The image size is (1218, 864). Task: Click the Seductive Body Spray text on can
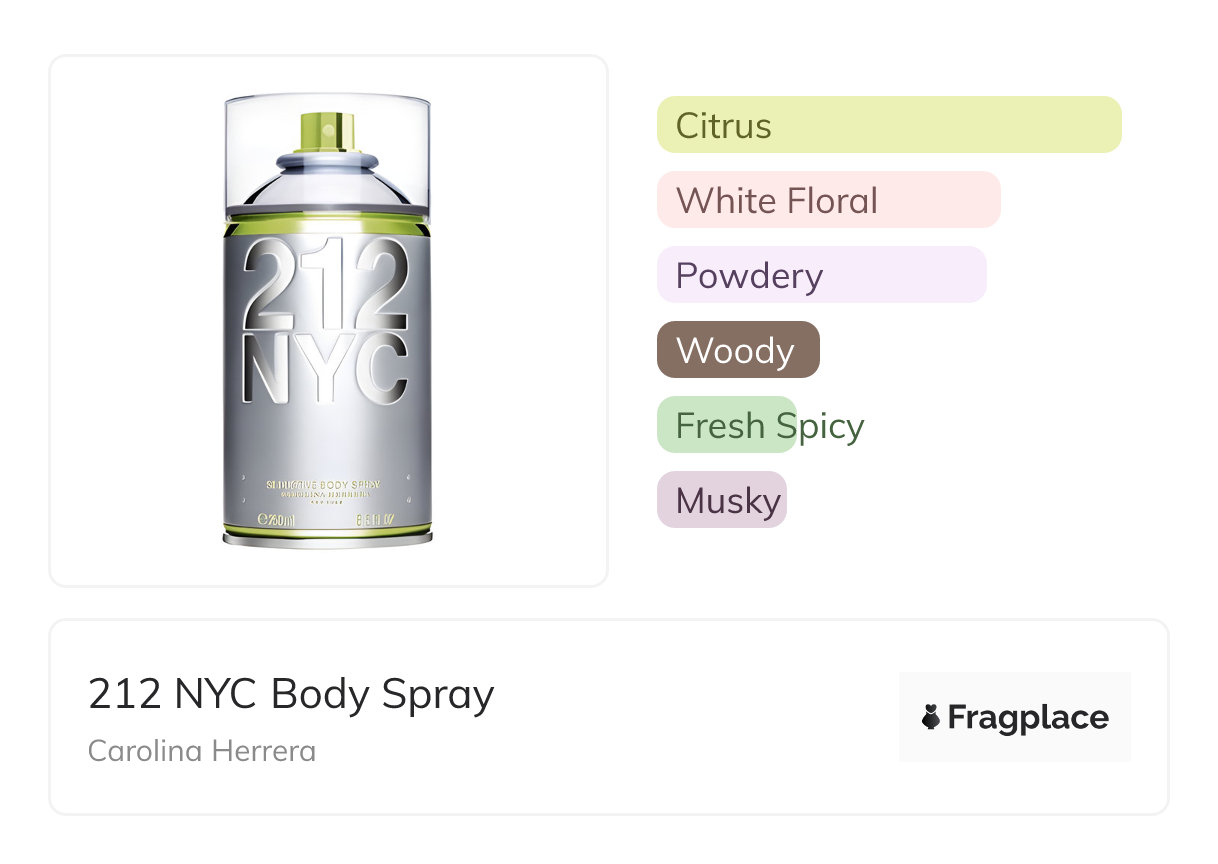pyautogui.click(x=327, y=484)
